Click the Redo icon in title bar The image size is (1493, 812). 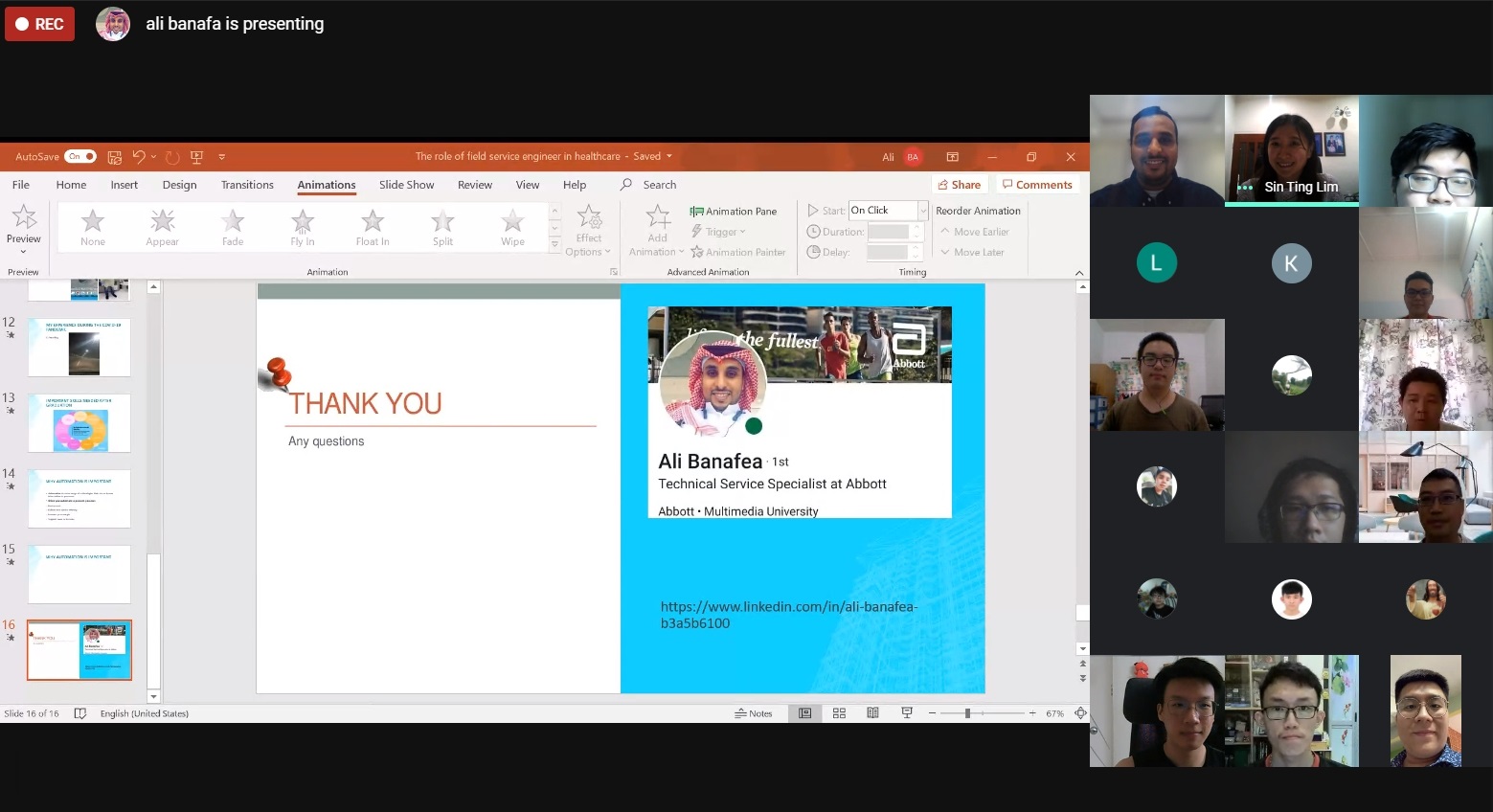(172, 157)
